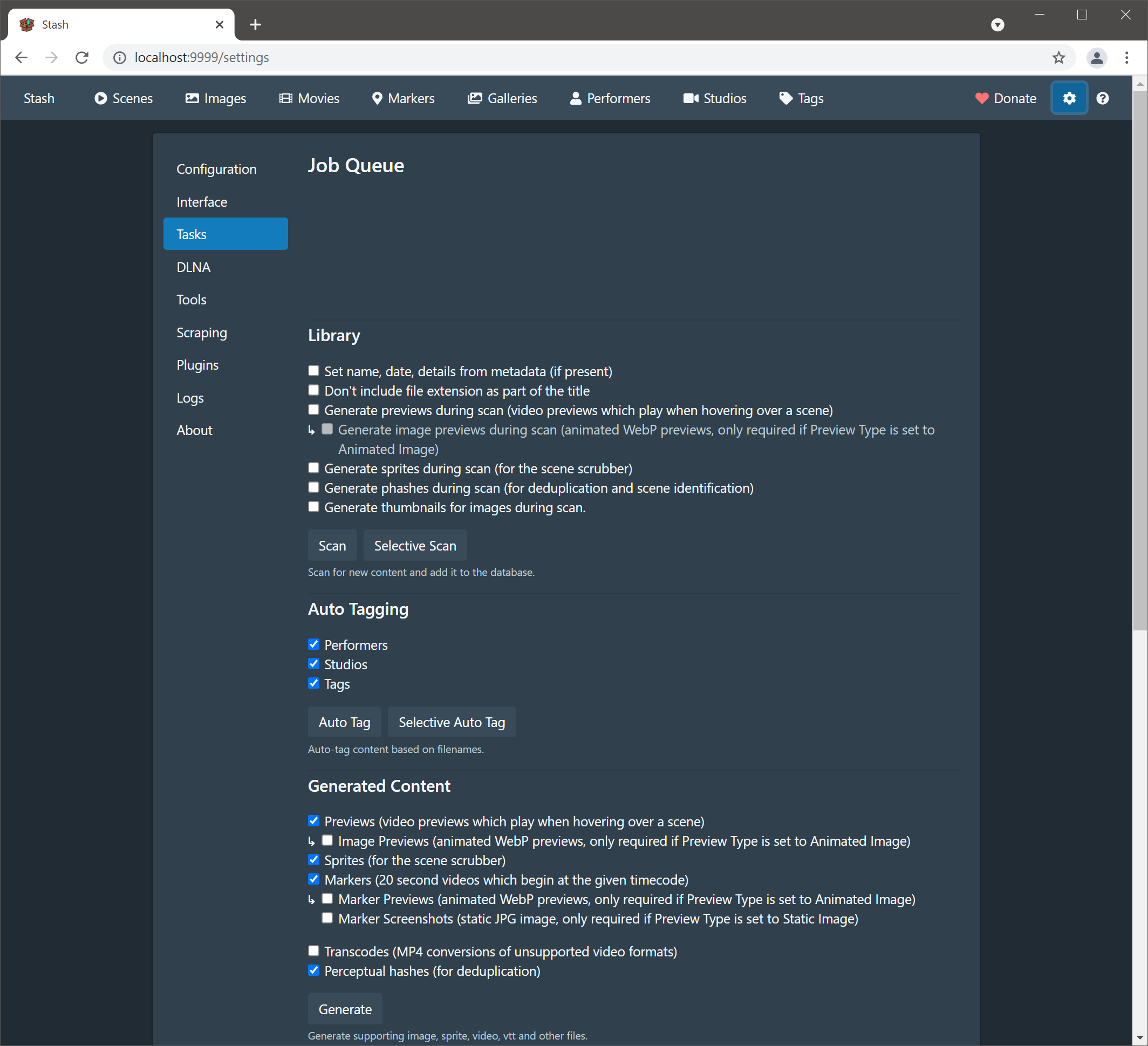This screenshot has width=1148, height=1046.
Task: Click the page vertical scrollbar thumb
Action: click(1140, 361)
